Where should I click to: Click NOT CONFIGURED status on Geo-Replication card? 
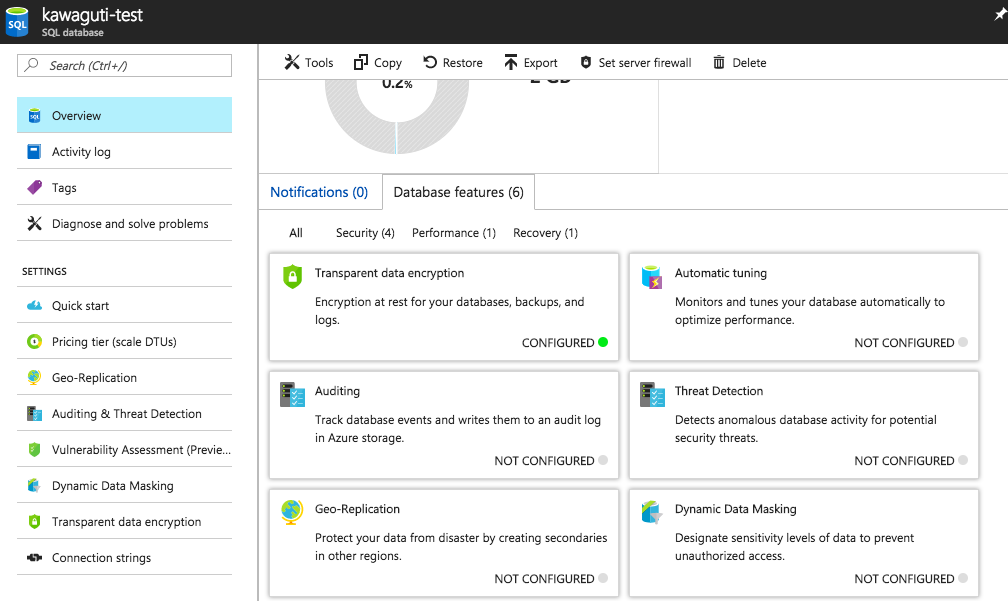tap(551, 579)
